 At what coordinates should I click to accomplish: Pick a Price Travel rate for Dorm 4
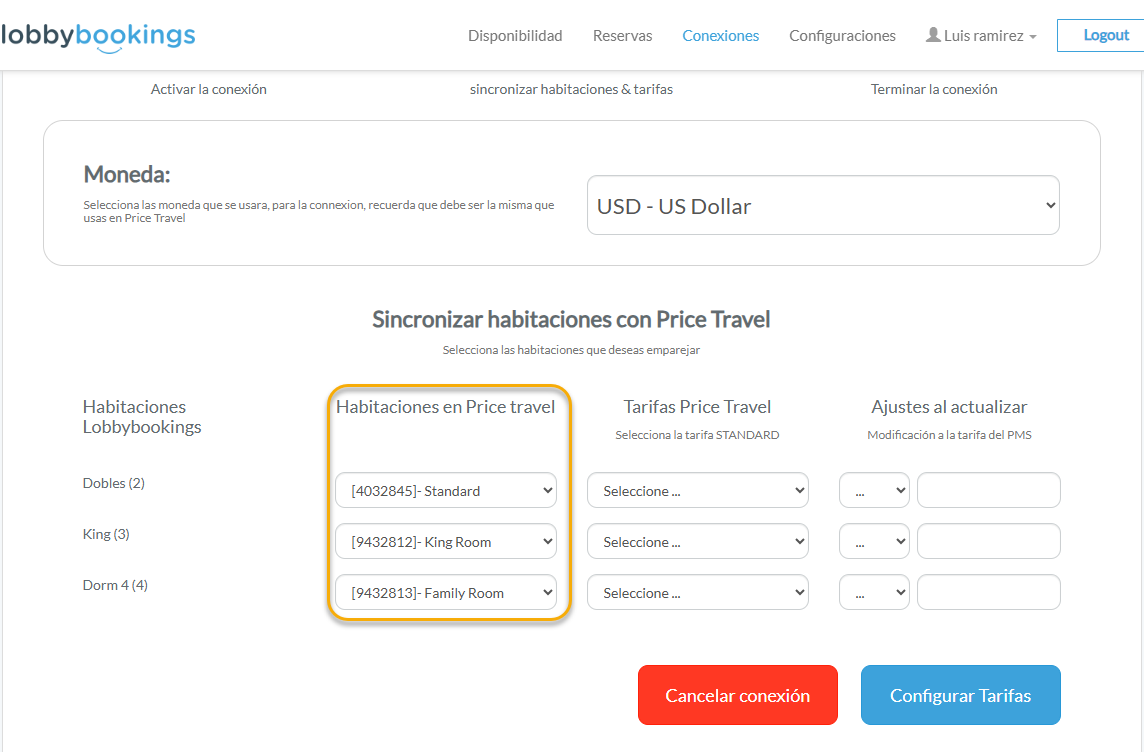click(x=697, y=593)
